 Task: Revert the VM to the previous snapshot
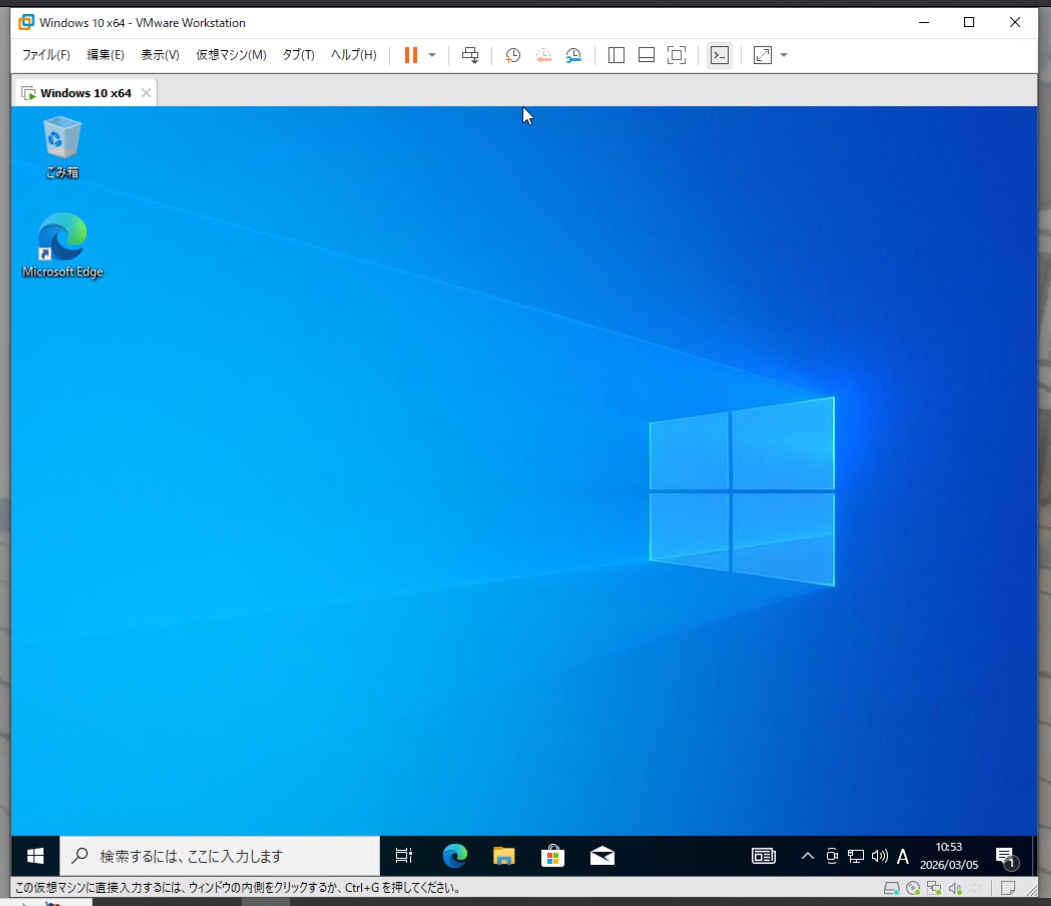pyautogui.click(x=543, y=55)
